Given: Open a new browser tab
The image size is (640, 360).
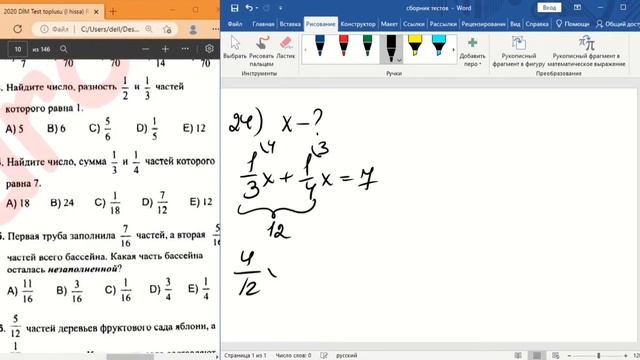Looking at the screenshot, I should click(x=113, y=12).
